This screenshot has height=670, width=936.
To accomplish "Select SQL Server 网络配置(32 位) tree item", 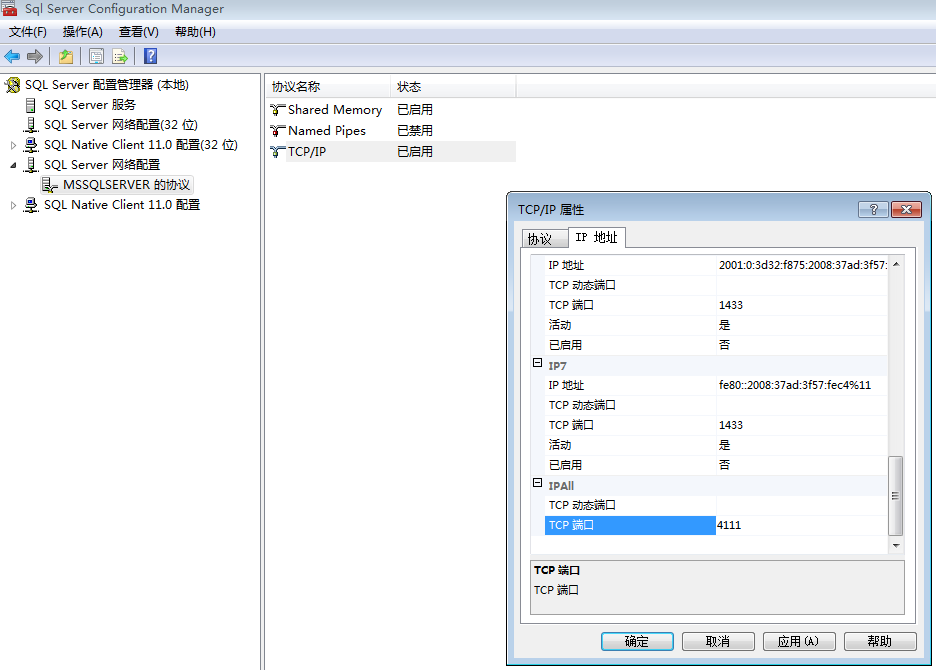I will (x=121, y=125).
